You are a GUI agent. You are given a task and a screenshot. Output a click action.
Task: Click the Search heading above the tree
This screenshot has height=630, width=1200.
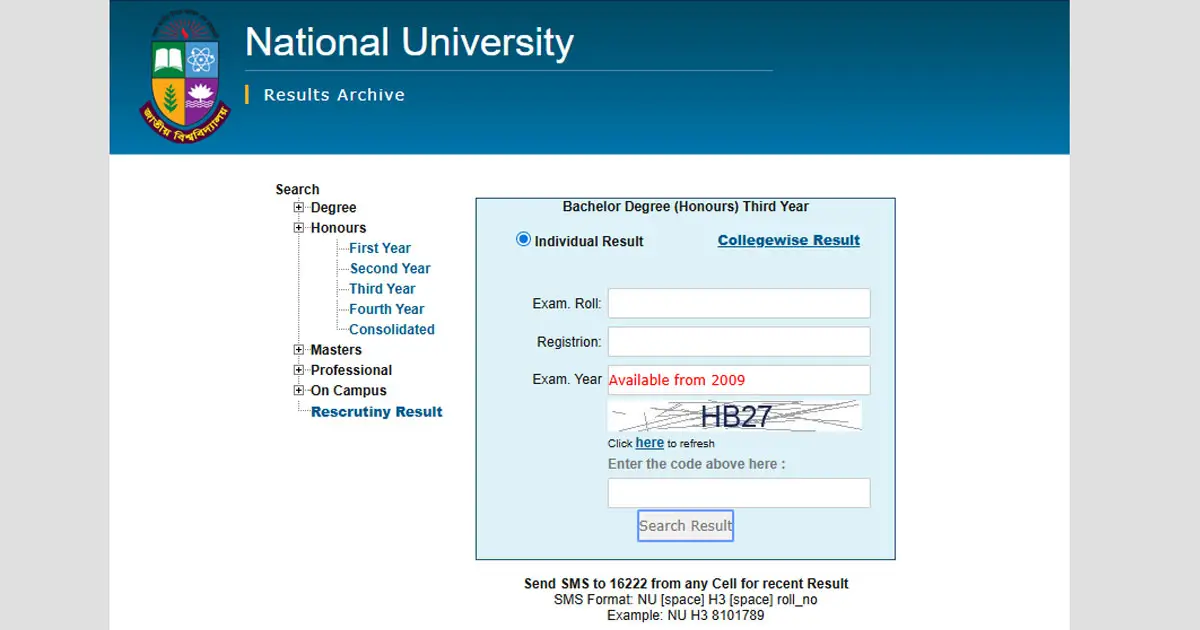click(x=298, y=189)
